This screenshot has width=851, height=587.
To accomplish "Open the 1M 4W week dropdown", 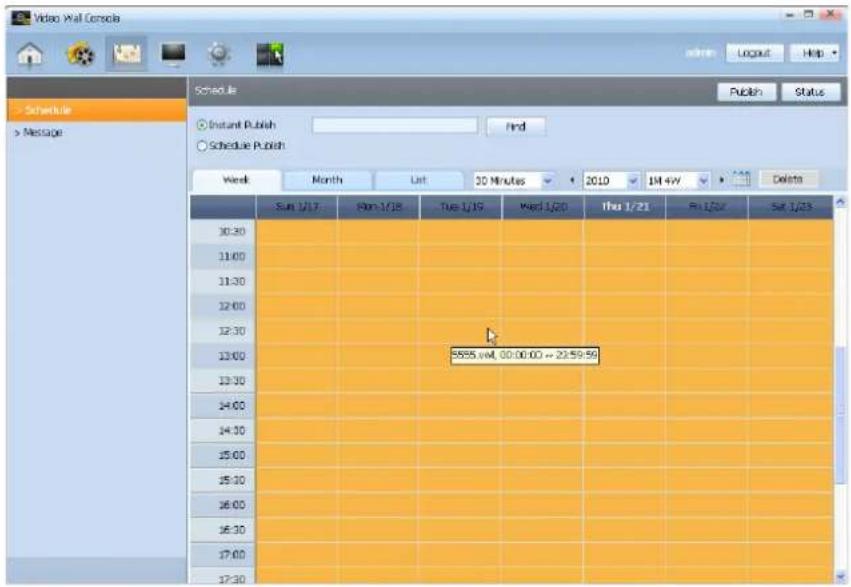I will click(x=677, y=180).
